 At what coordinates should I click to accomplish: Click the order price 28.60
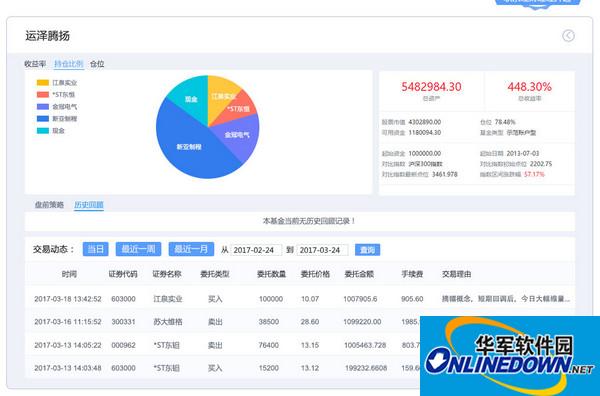pos(310,322)
